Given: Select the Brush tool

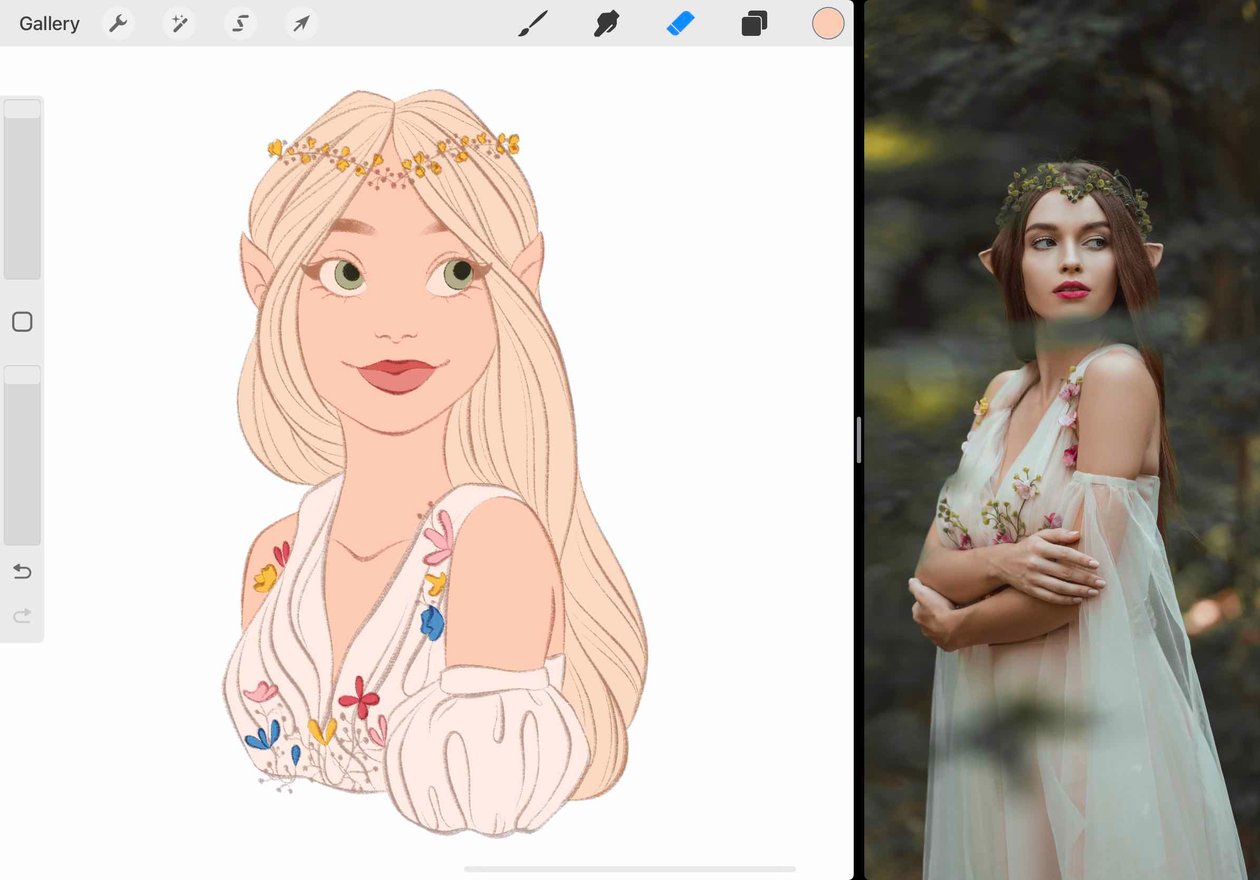Looking at the screenshot, I should click(533, 23).
